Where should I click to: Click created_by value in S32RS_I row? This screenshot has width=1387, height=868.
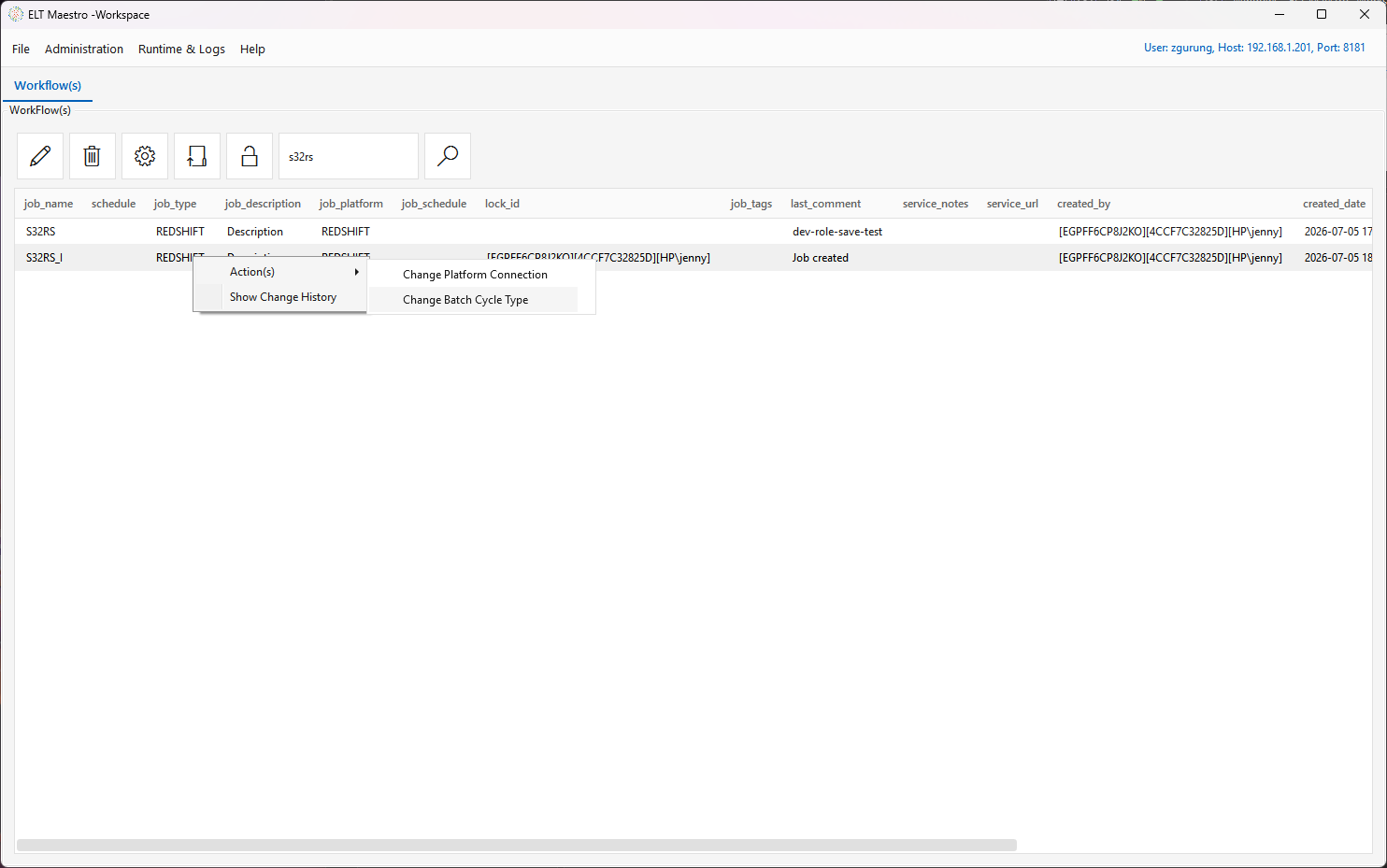(x=1170, y=258)
